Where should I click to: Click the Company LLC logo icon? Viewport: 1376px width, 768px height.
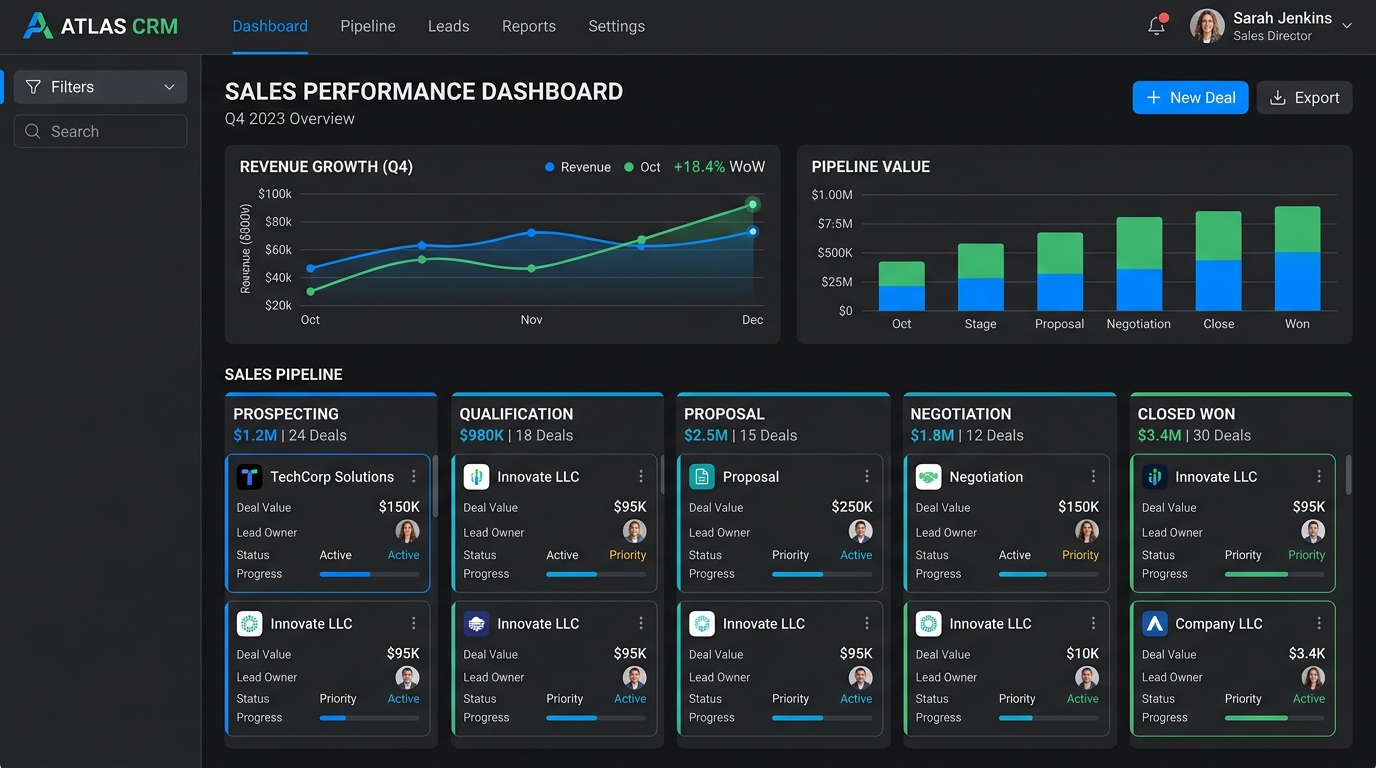(x=1155, y=624)
